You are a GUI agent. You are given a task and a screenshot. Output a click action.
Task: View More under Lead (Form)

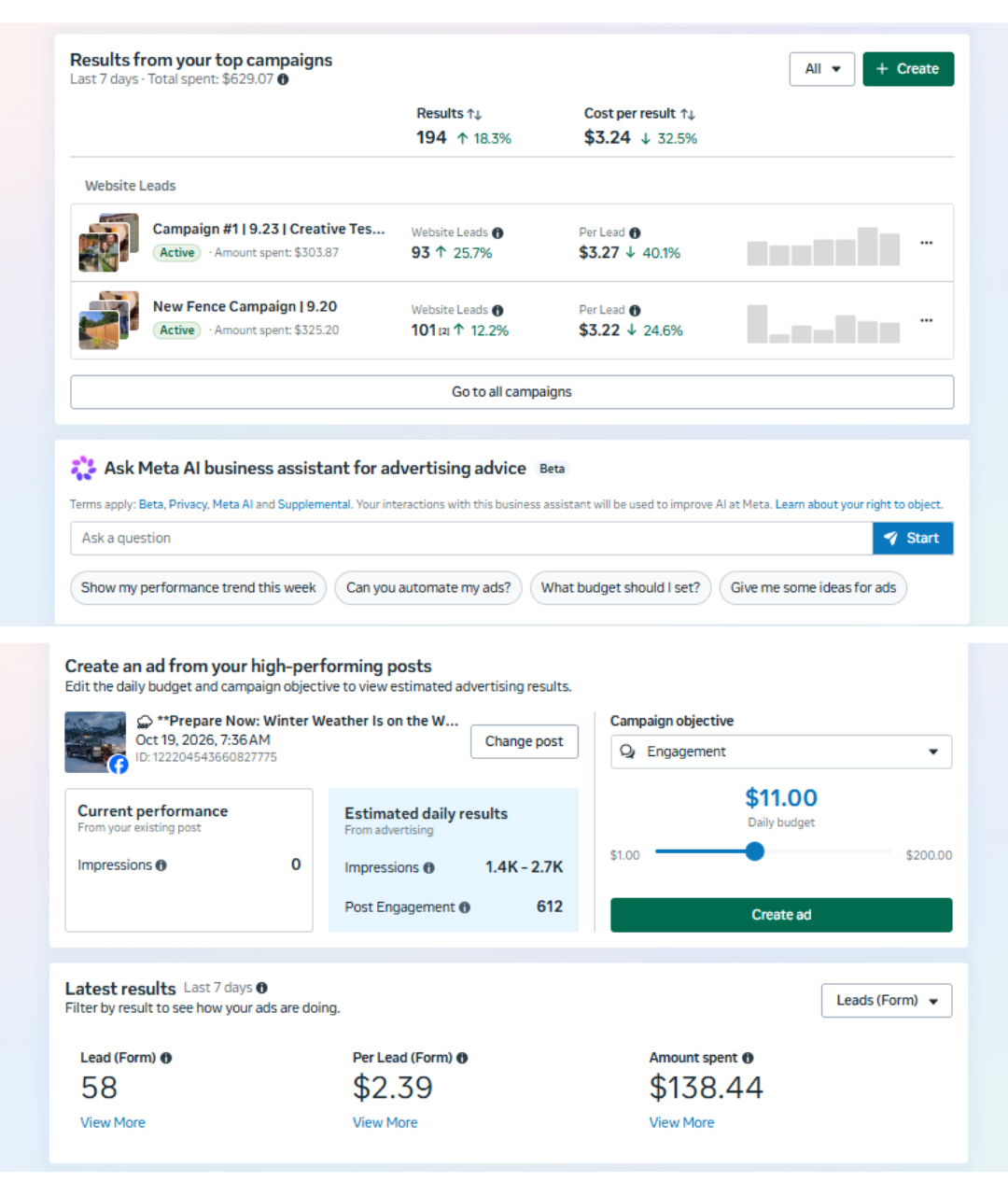point(113,1123)
